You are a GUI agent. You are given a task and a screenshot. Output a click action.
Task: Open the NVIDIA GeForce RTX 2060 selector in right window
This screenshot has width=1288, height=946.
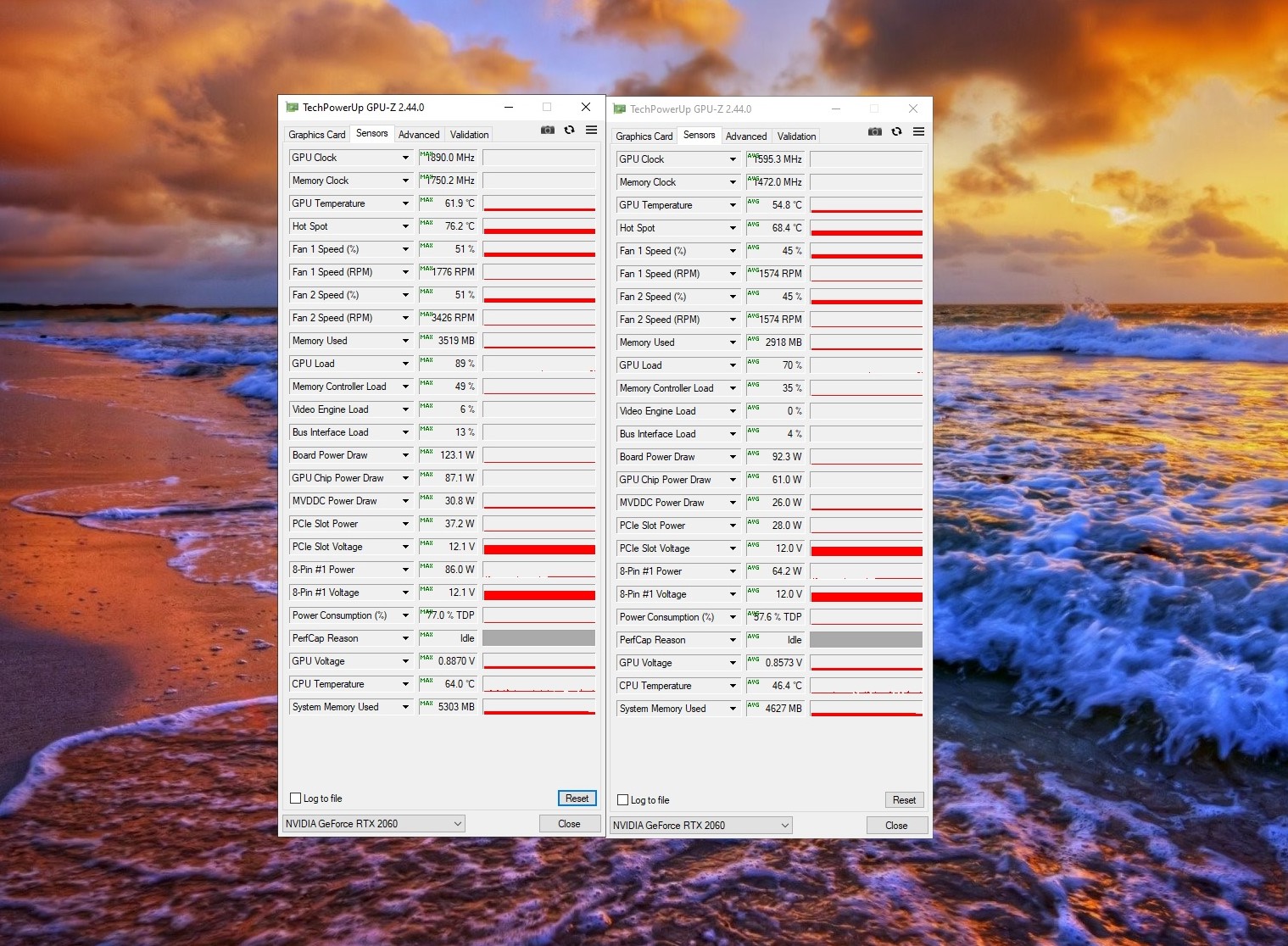point(701,826)
